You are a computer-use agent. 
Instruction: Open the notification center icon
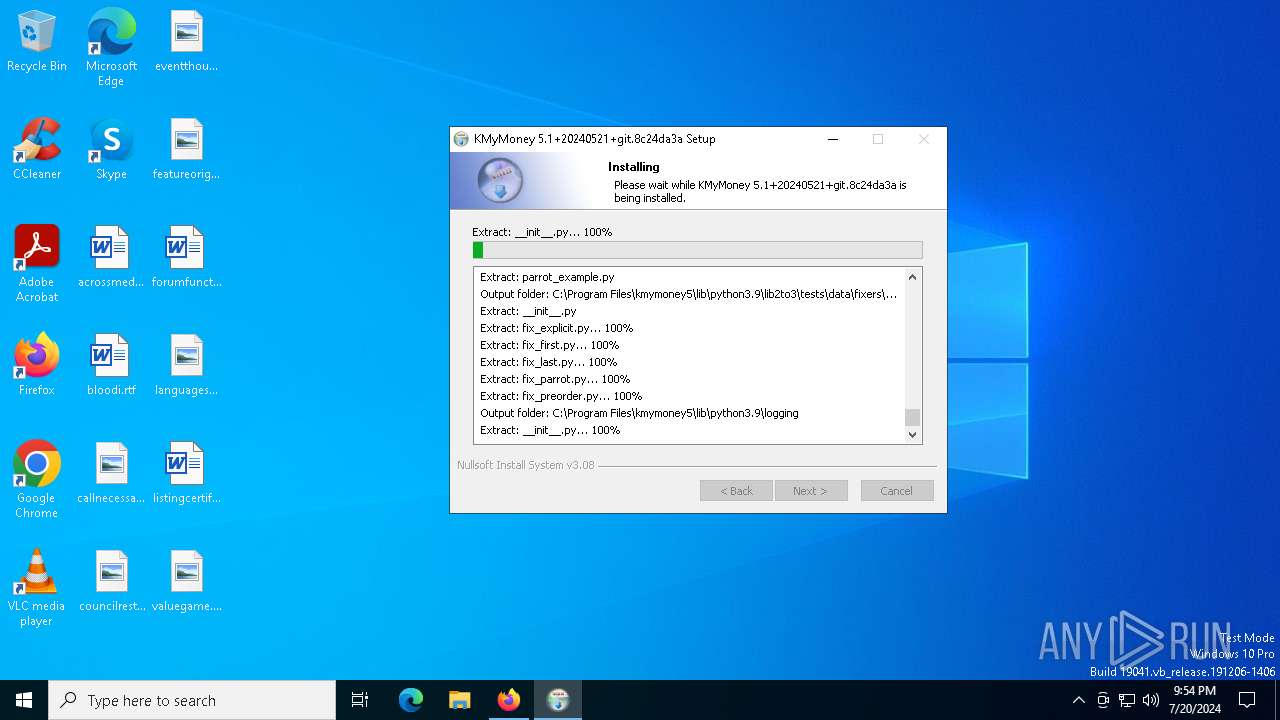click(x=1247, y=700)
